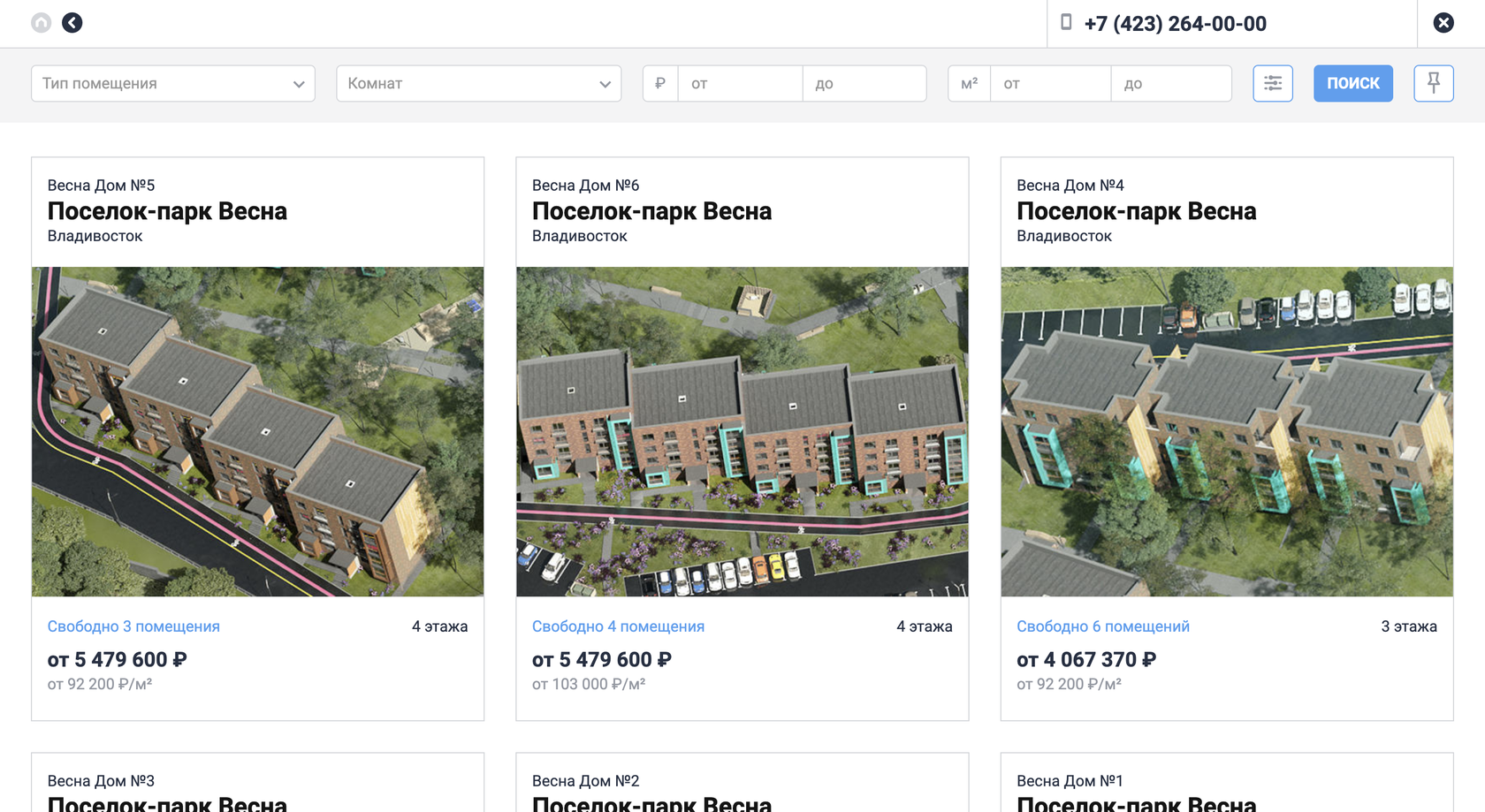Open image of Весна Дом №4

click(1227, 432)
